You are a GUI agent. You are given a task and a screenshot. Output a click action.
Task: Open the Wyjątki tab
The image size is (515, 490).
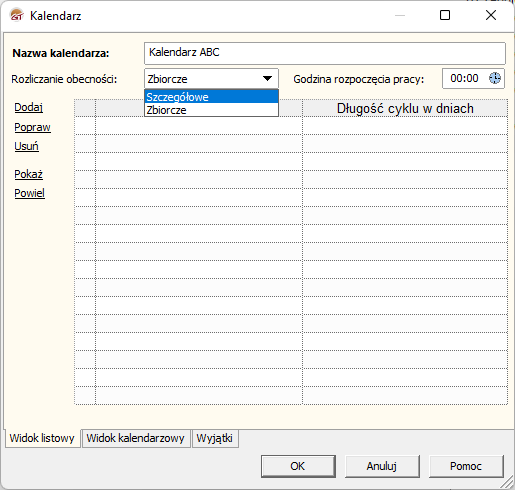pos(215,438)
